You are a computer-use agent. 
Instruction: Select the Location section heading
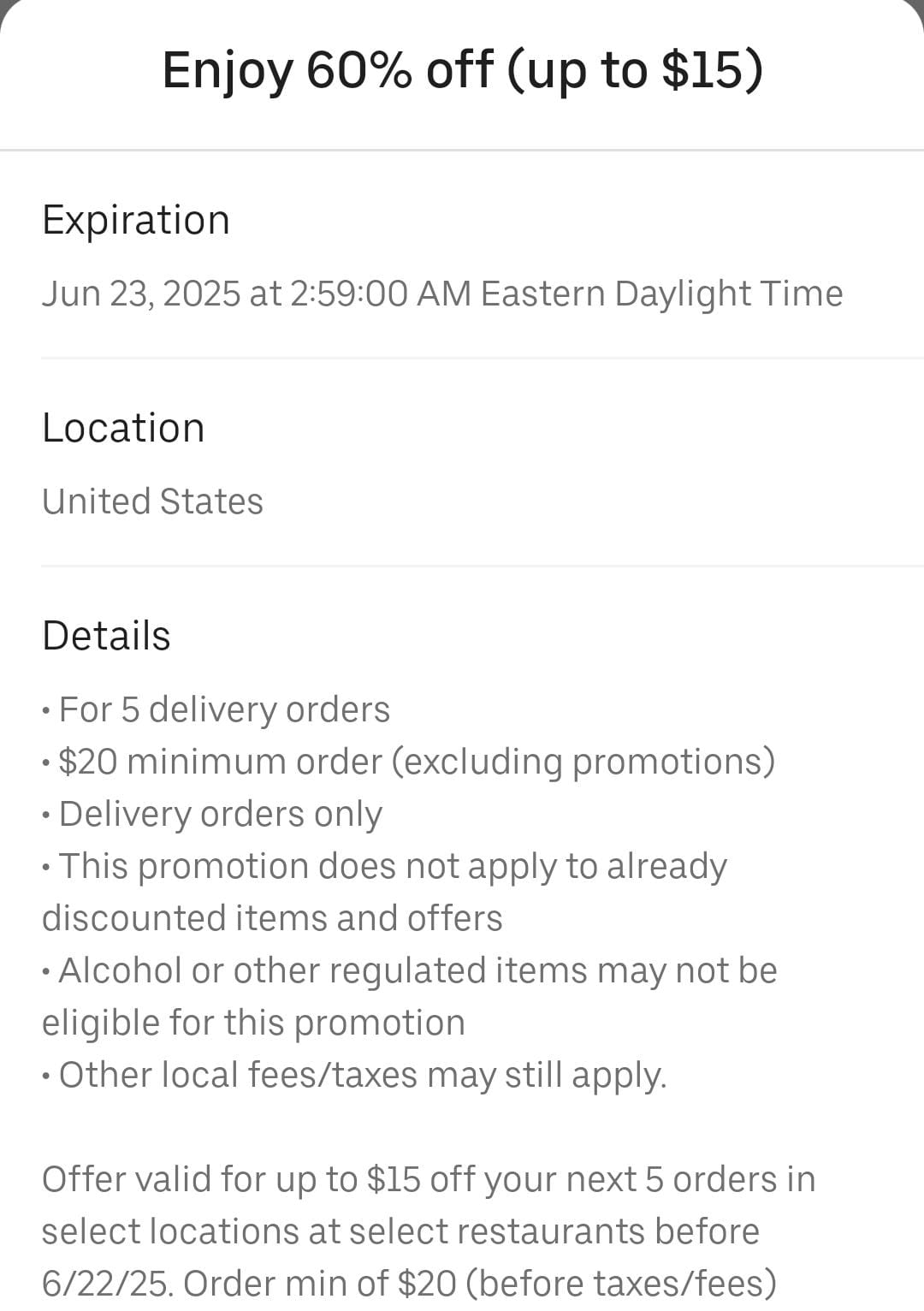(123, 428)
